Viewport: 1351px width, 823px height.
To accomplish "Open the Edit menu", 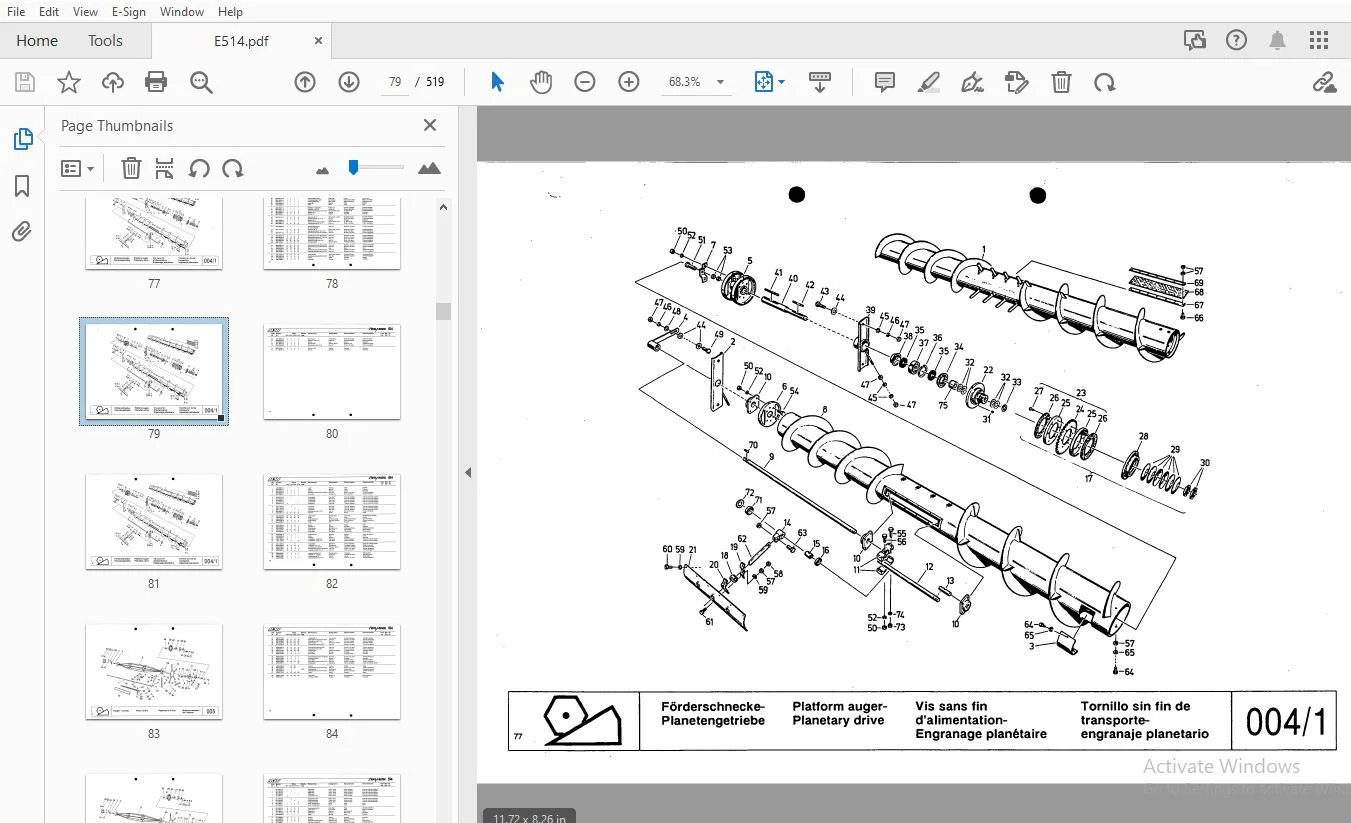I will tap(48, 12).
